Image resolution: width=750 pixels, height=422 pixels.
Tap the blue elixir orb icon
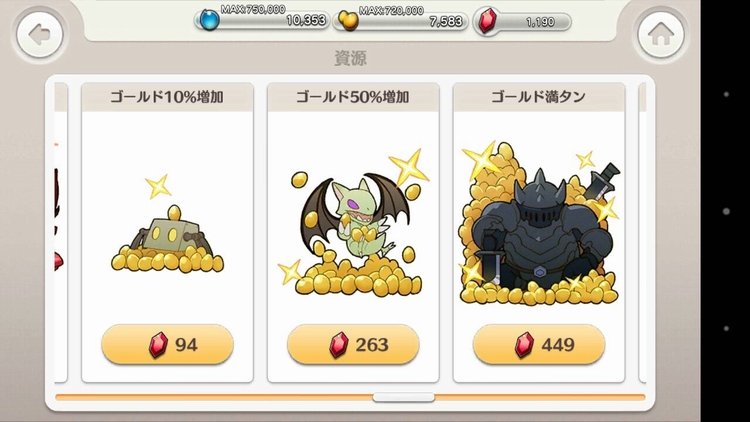pyautogui.click(x=209, y=20)
